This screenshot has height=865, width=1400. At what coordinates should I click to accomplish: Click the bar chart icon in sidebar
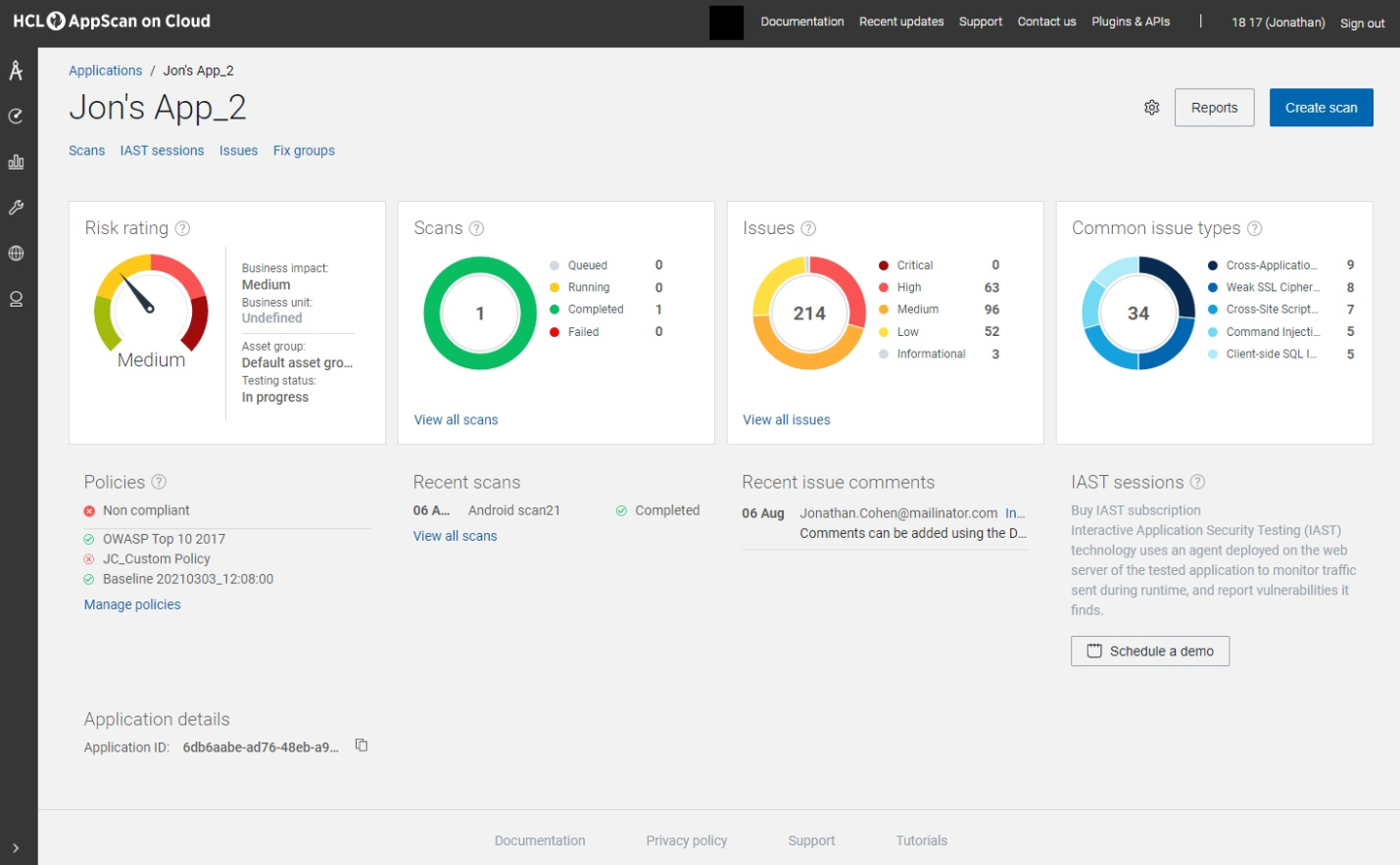16,162
